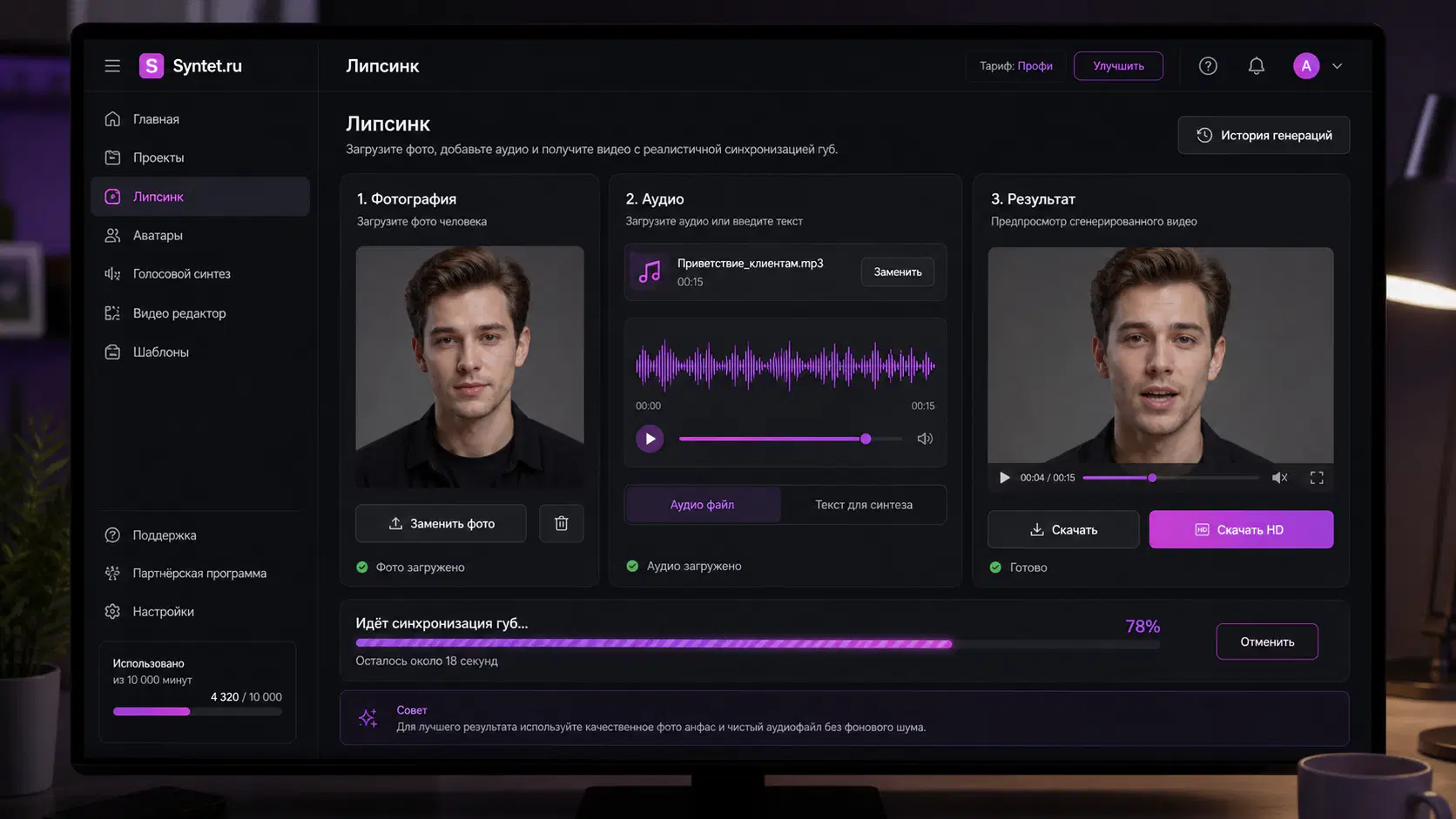1456x819 pixels.
Task: Delete the uploaded photo with the trash icon
Action: 562,523
